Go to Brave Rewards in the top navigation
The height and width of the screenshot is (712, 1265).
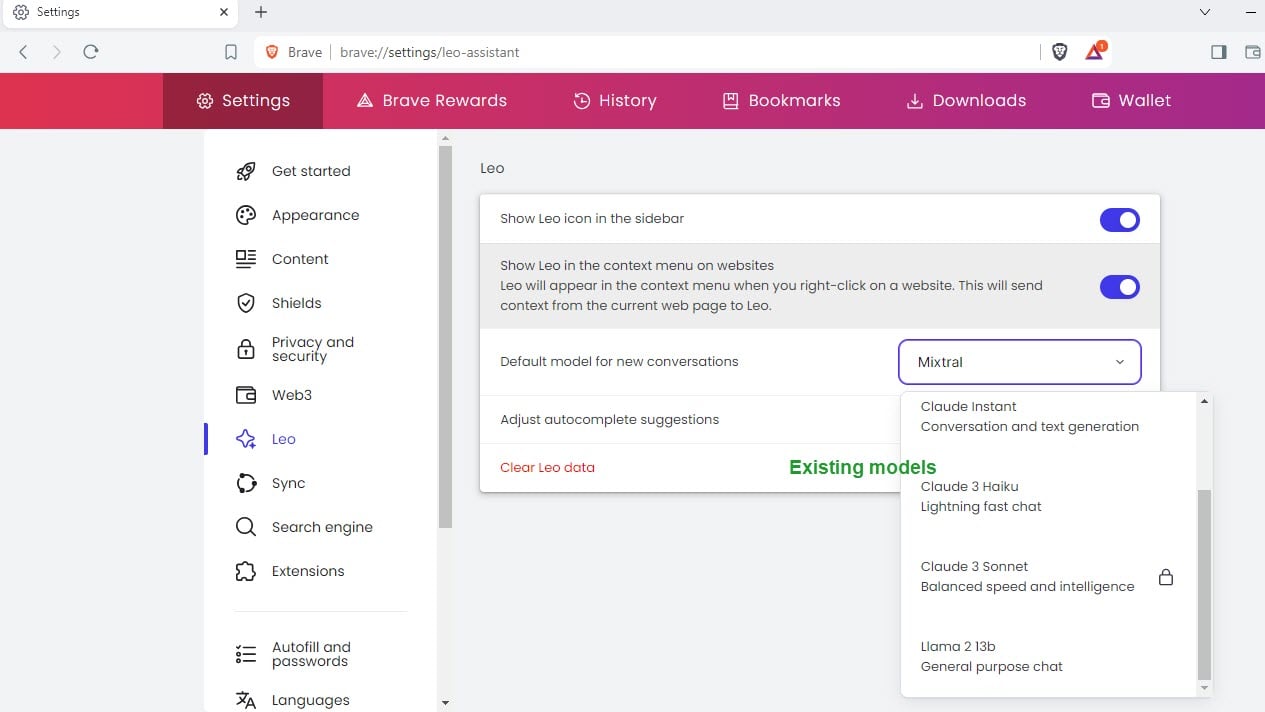click(x=432, y=101)
